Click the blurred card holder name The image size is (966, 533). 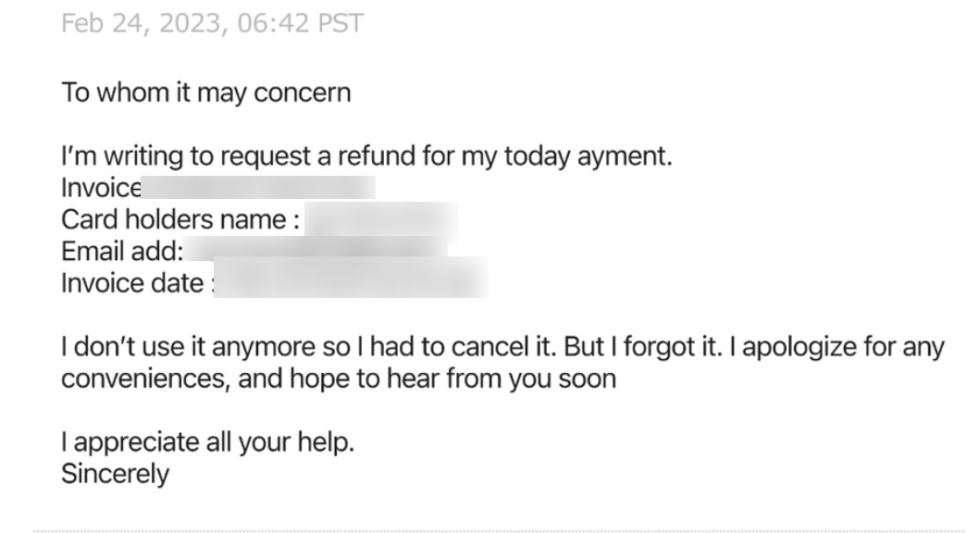click(381, 221)
